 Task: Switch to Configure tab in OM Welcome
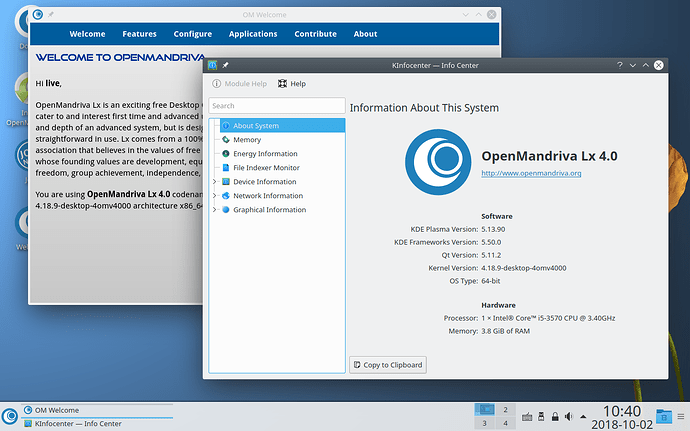tap(193, 34)
